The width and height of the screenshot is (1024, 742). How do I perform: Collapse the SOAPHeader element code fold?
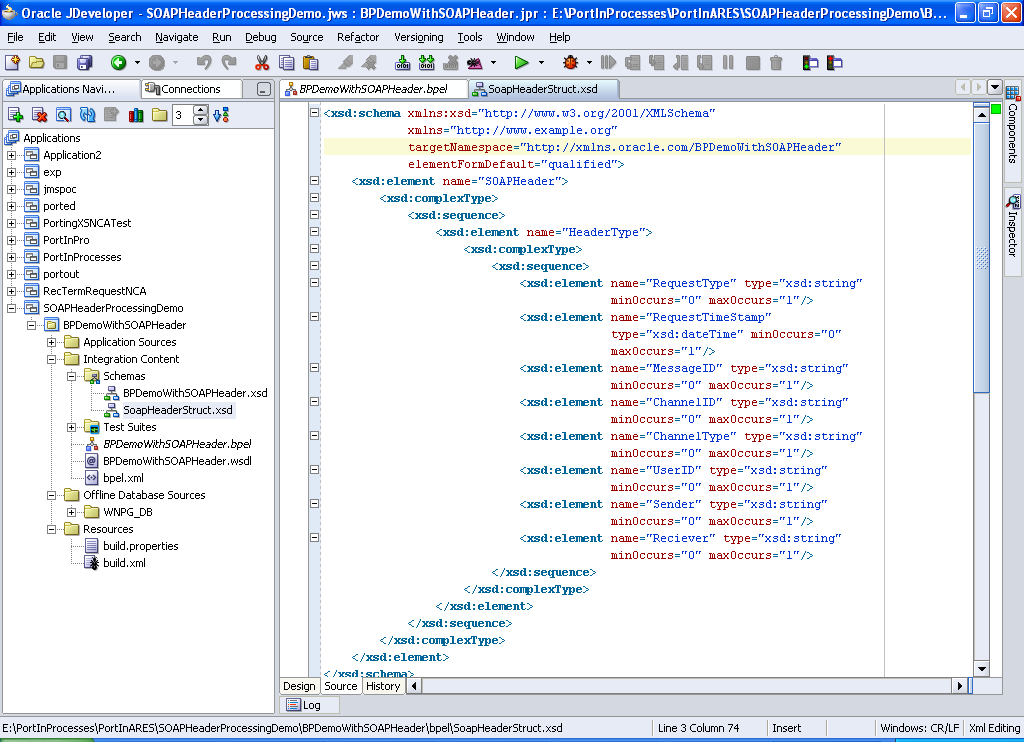click(314, 180)
